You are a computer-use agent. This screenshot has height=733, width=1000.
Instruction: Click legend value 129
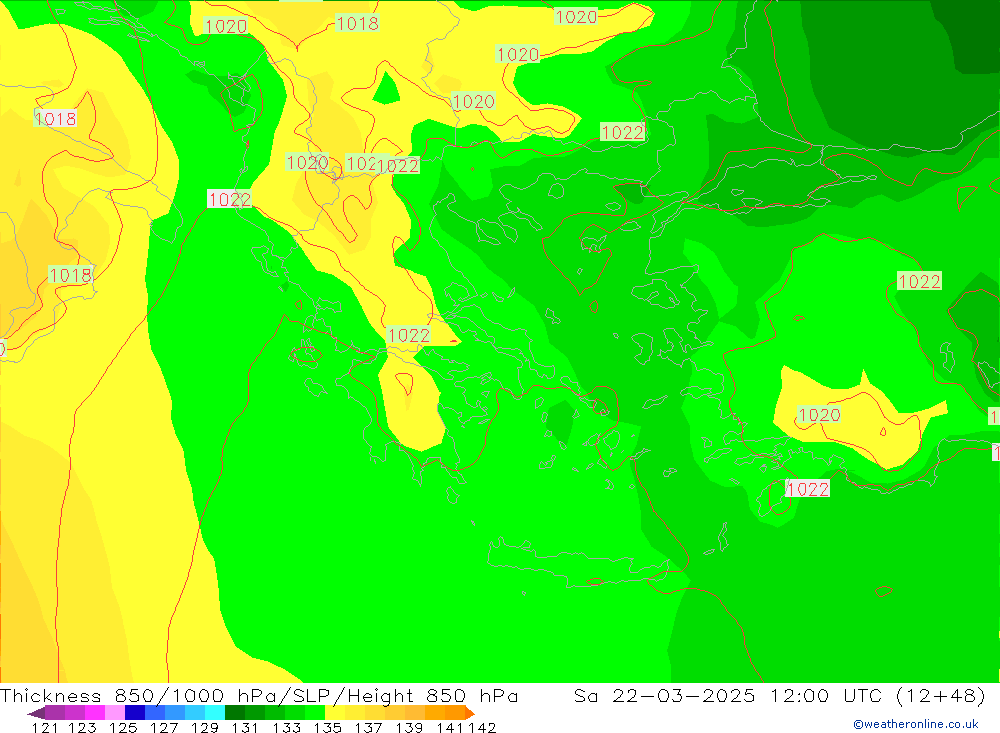(205, 727)
